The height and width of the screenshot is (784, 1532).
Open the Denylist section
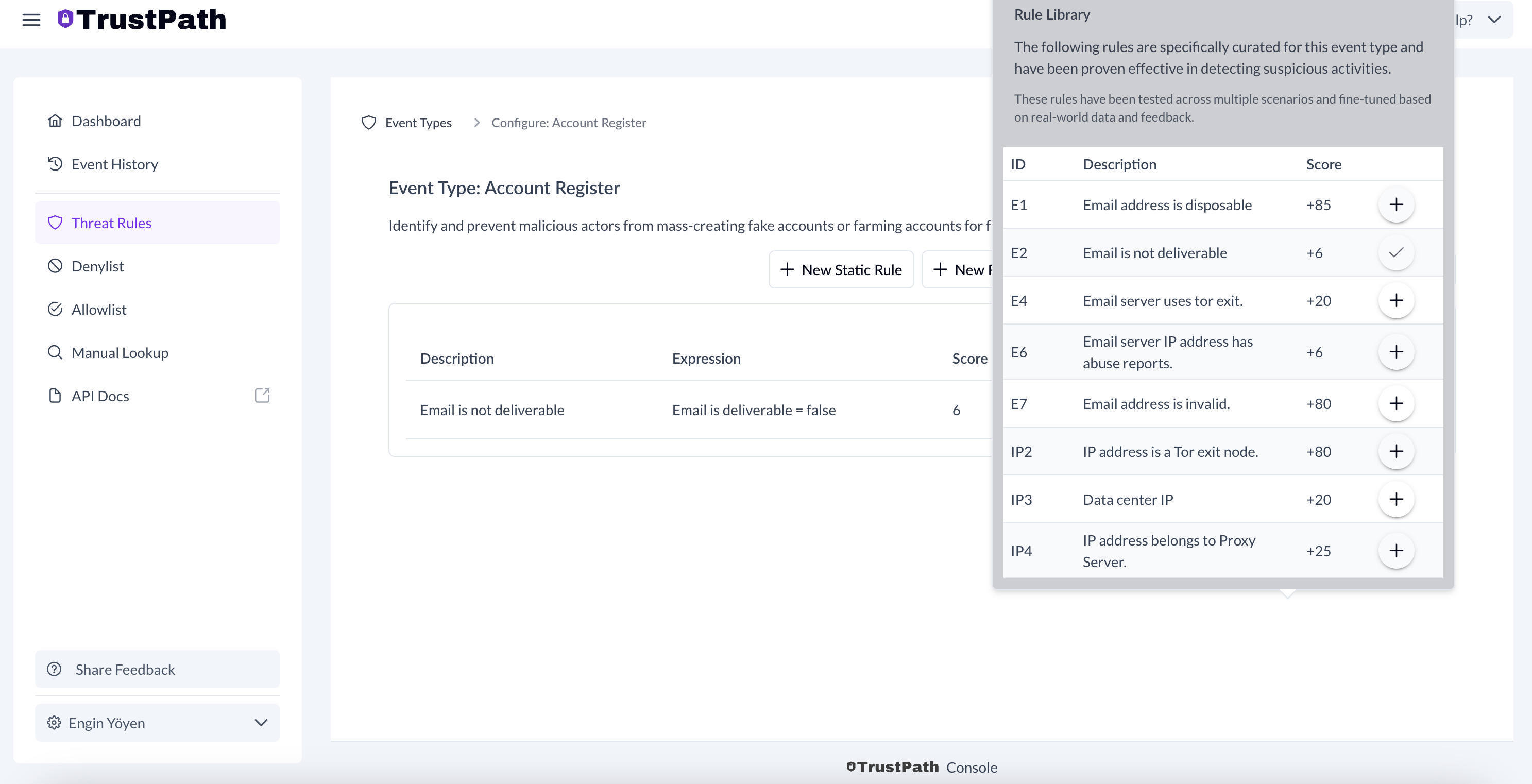pos(97,266)
